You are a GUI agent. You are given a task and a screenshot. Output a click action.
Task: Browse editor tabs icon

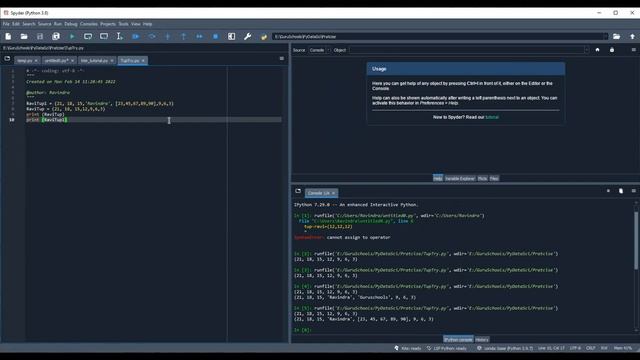(7, 59)
